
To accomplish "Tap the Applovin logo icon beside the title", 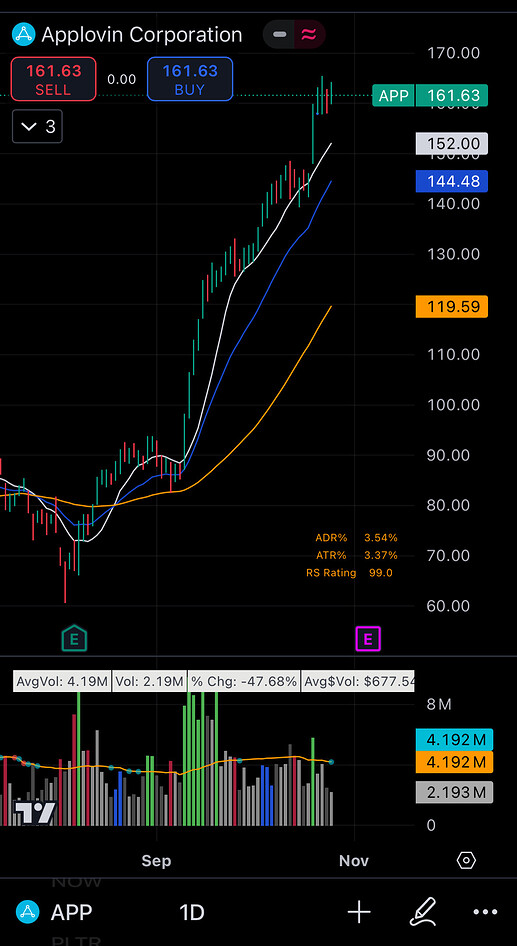I will (x=24, y=34).
